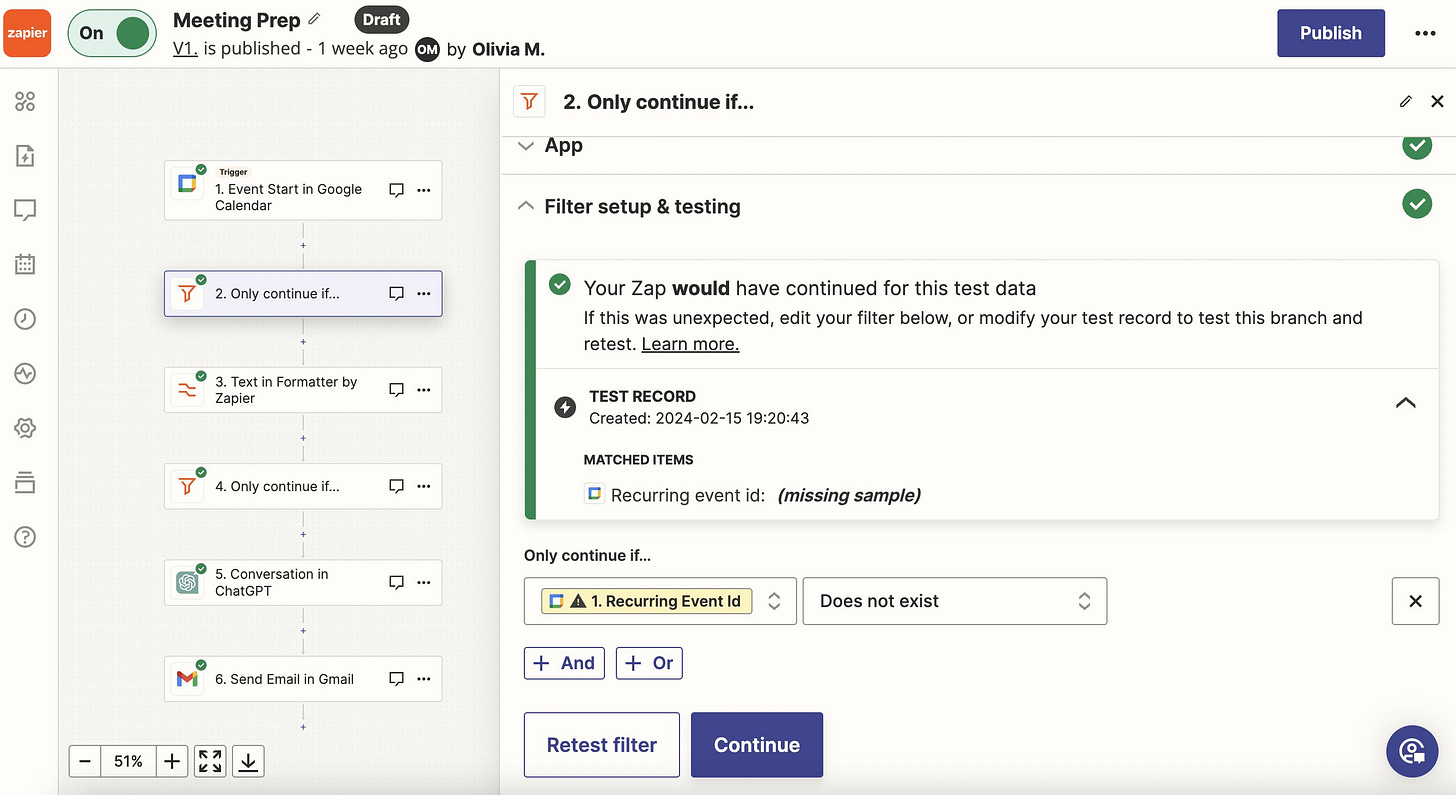The width and height of the screenshot is (1456, 795).
Task: Add a step below Send Email in Gmail
Action: (303, 726)
